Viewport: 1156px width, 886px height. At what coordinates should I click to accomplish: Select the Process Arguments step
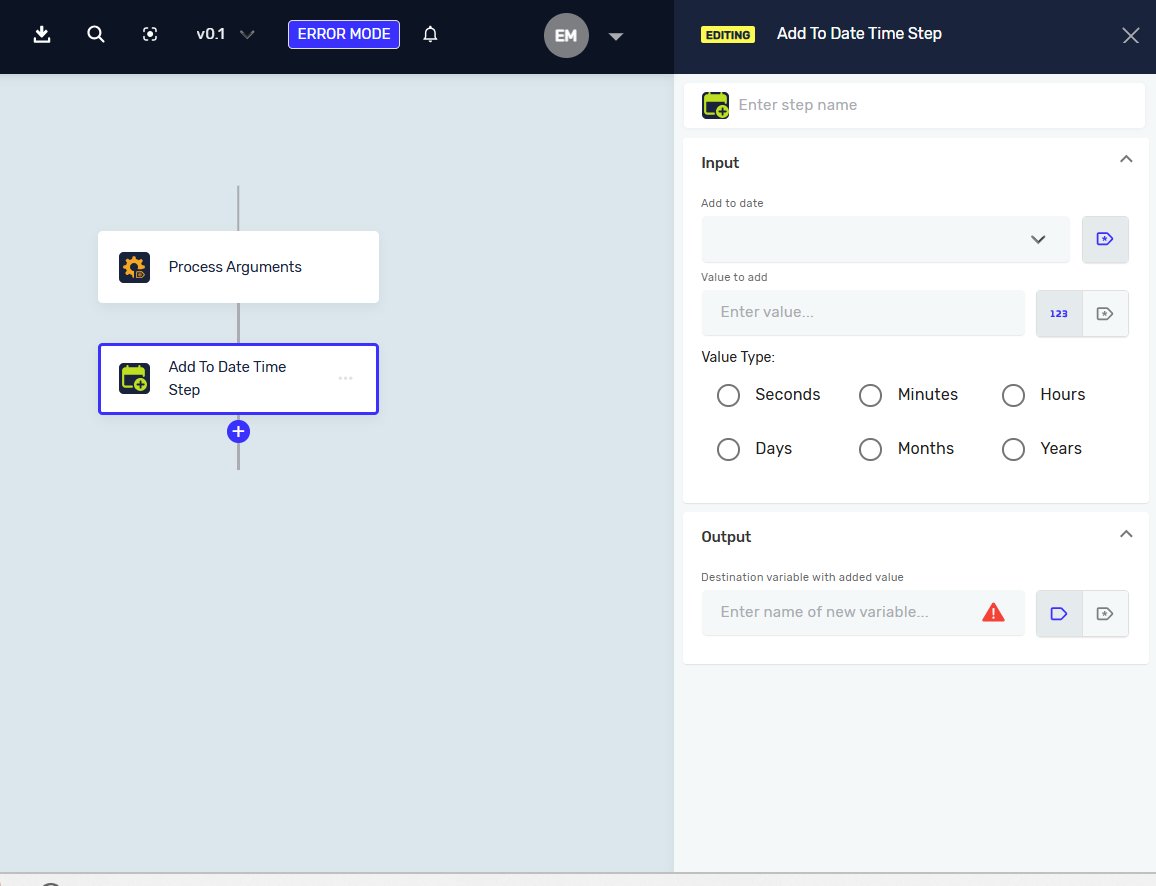(x=238, y=267)
